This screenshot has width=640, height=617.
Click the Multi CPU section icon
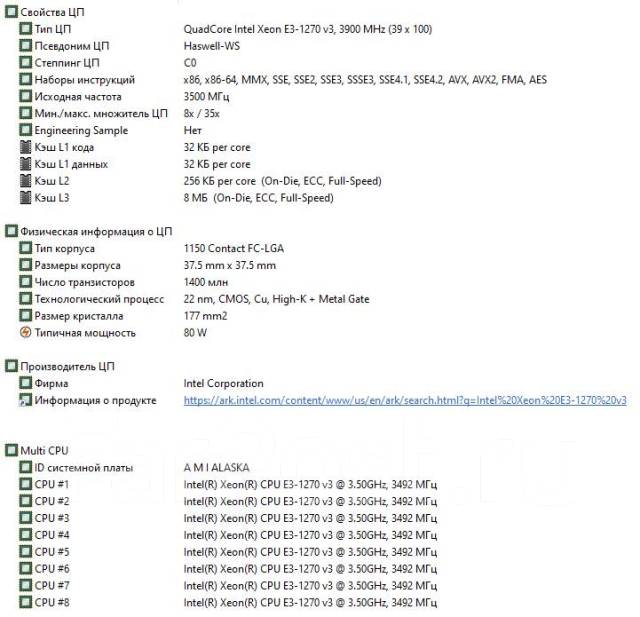pos(11,451)
